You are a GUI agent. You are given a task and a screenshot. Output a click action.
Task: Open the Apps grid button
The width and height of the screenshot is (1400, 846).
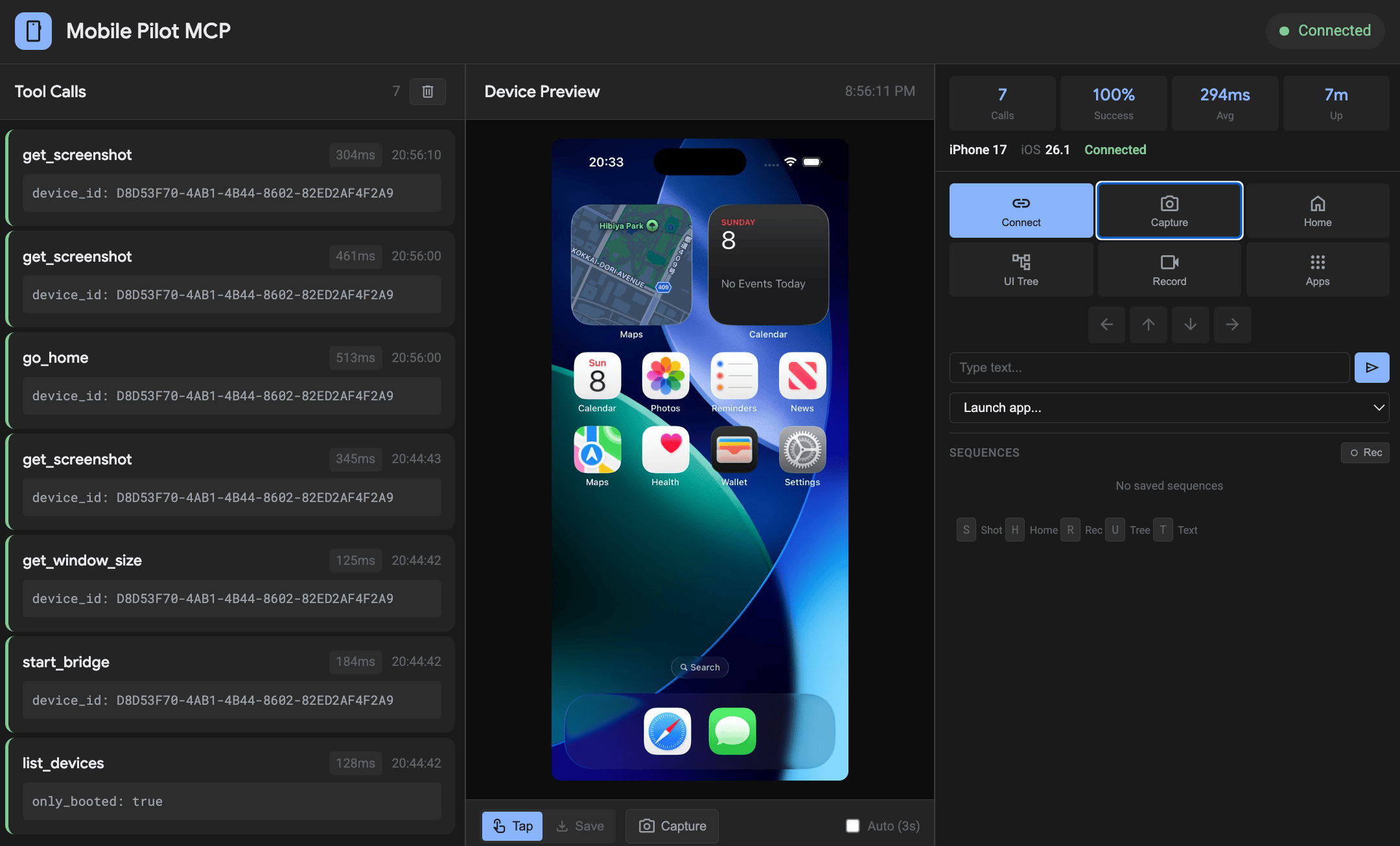click(x=1318, y=269)
